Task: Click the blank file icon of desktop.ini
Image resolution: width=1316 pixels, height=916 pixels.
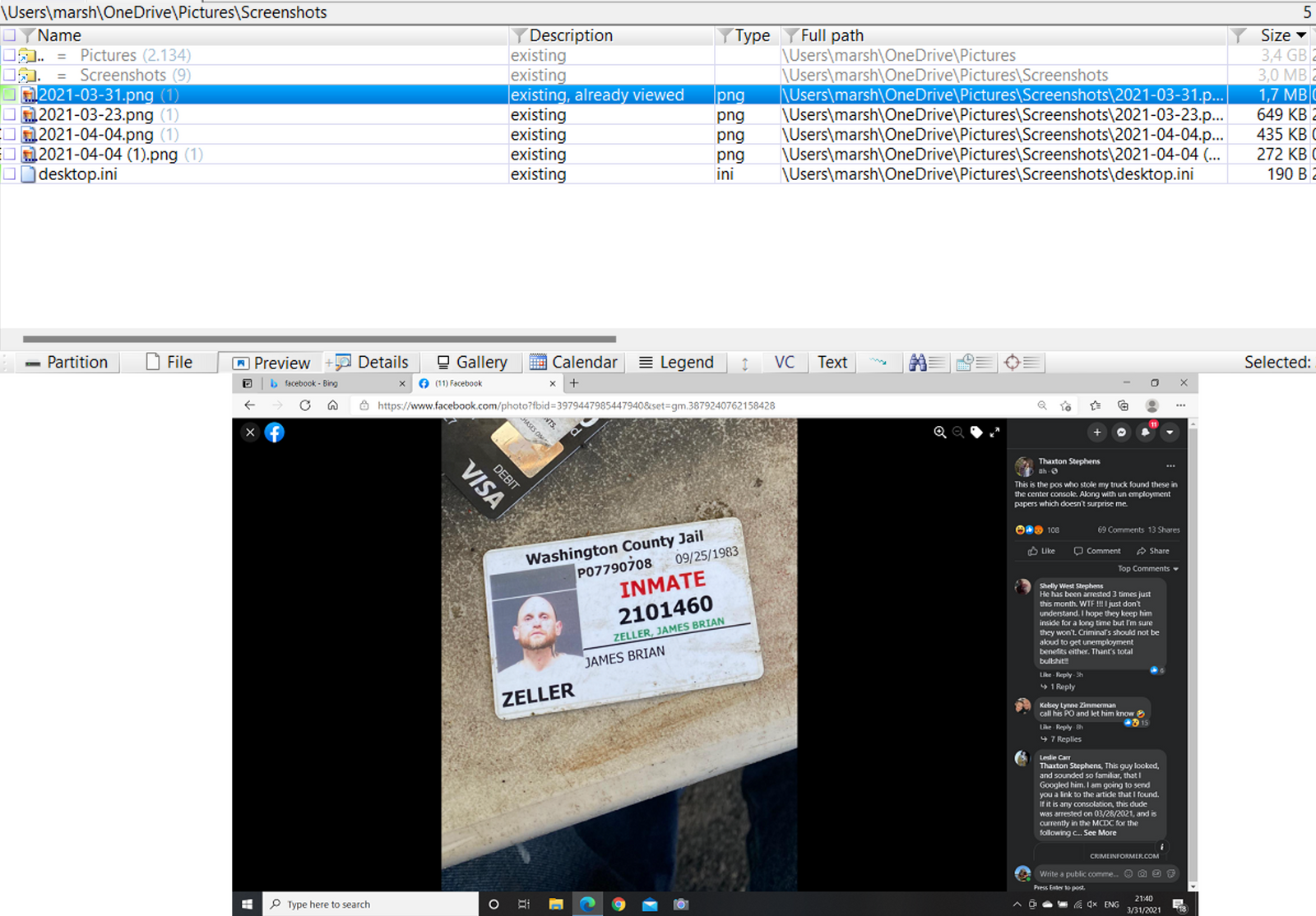Action: [29, 174]
